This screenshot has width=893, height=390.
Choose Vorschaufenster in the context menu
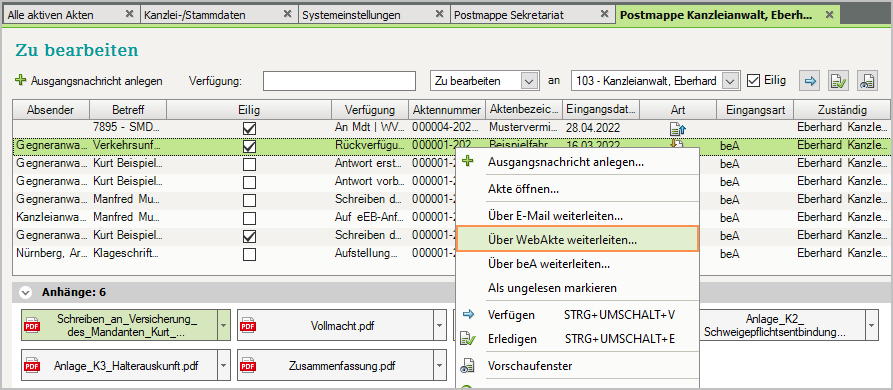[x=577, y=366]
